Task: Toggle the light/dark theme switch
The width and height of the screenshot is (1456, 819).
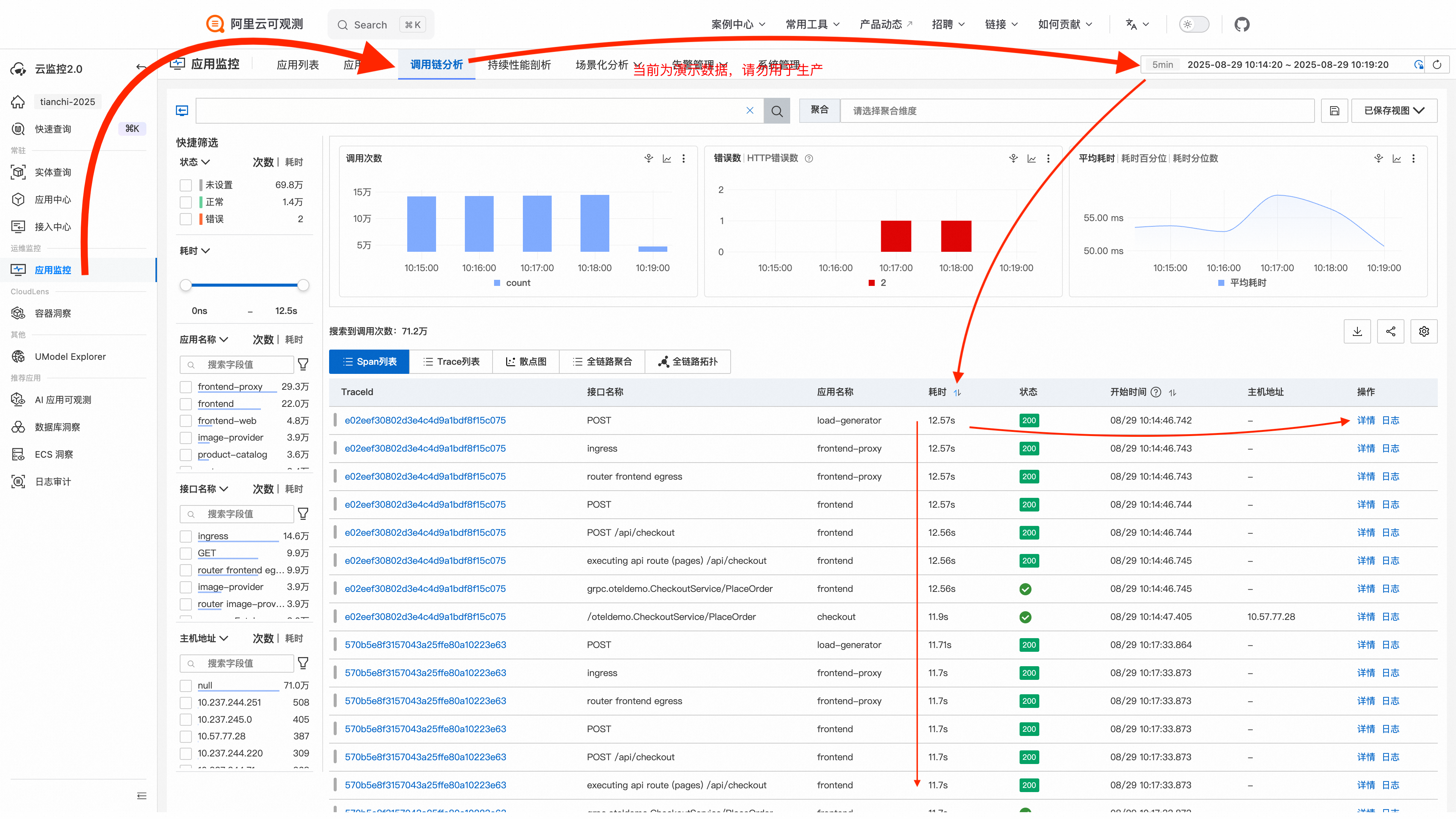Action: pos(1194,24)
